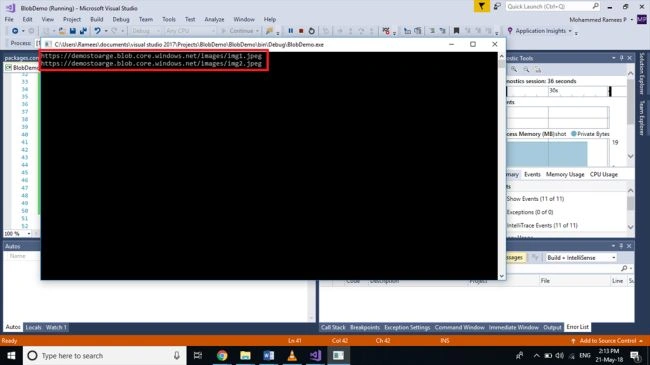Open the Analyze menu
Screen dimensions: 650x365
[x=214, y=19]
